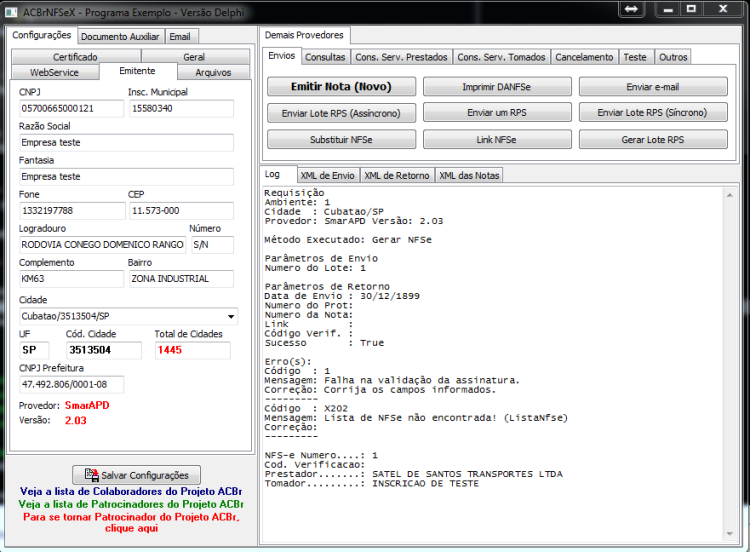The height and width of the screenshot is (552, 750).
Task: Click 'Código : X202' log line
Action: pyautogui.click(x=306, y=408)
